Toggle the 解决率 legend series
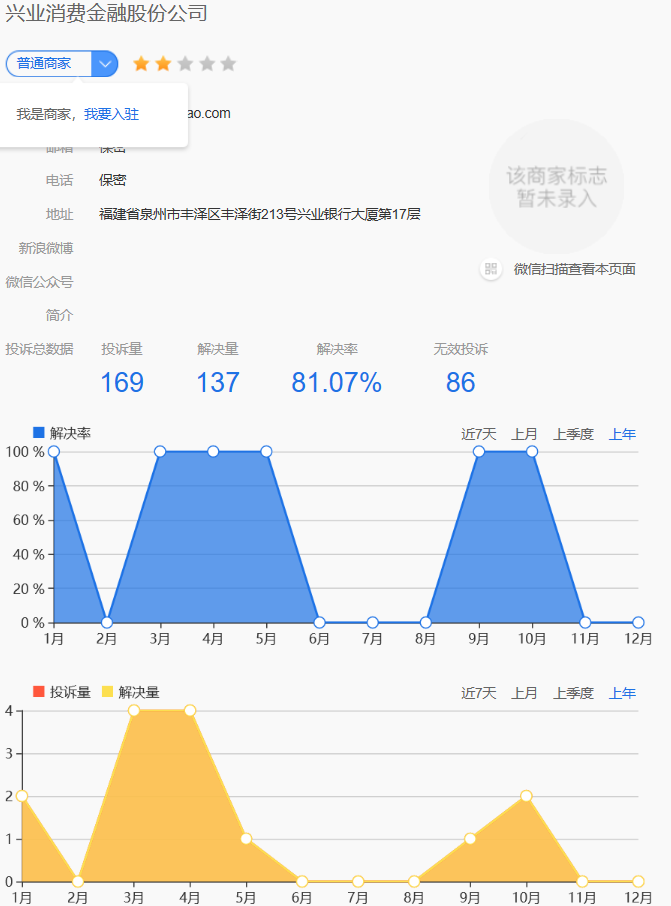The height and width of the screenshot is (906, 671). tap(62, 433)
